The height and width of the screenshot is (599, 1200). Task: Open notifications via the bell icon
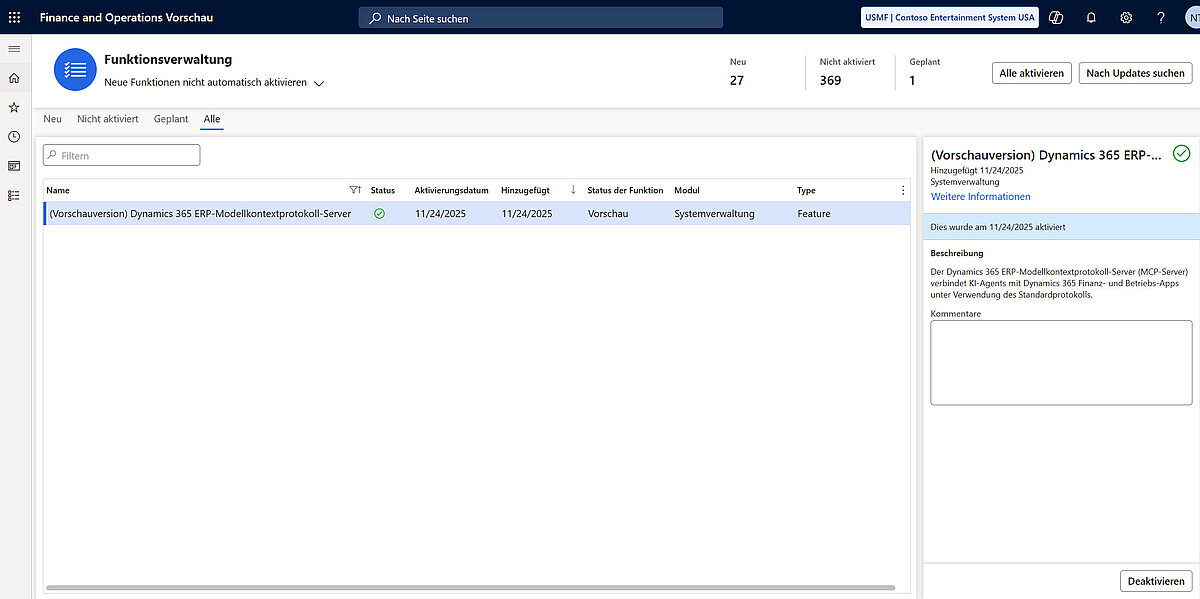pos(1091,17)
